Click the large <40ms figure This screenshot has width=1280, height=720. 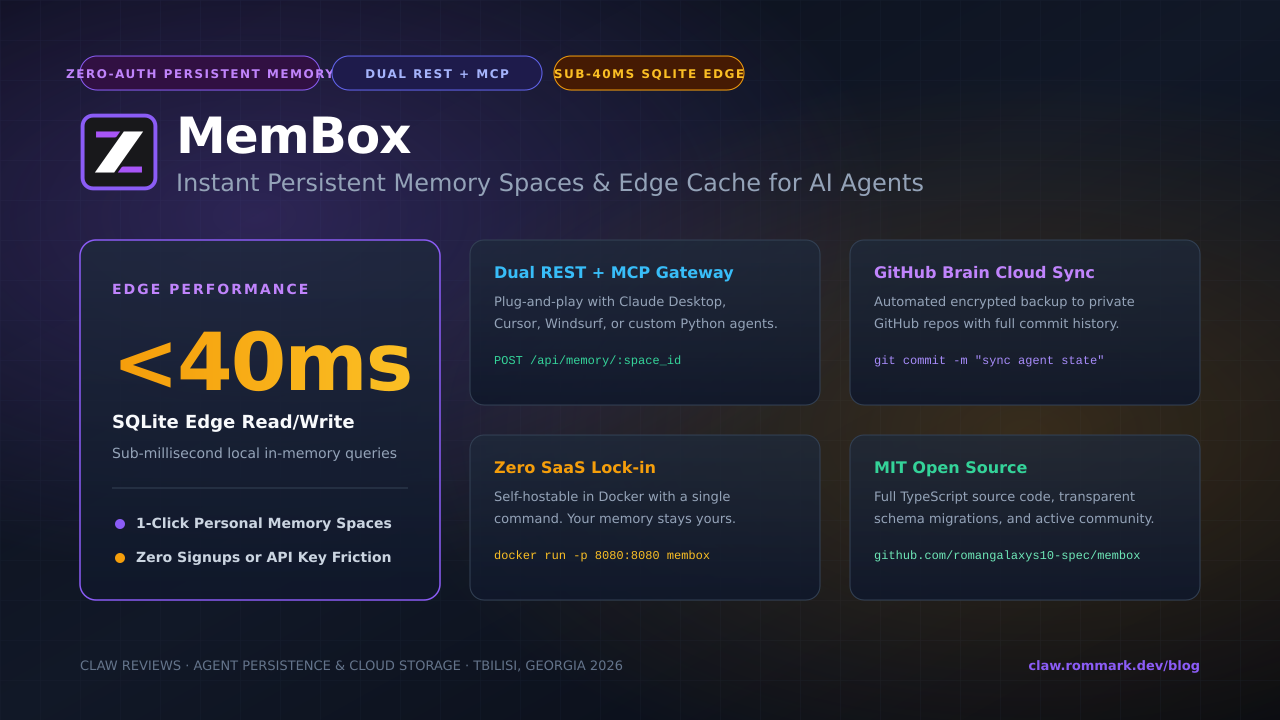pos(264,364)
